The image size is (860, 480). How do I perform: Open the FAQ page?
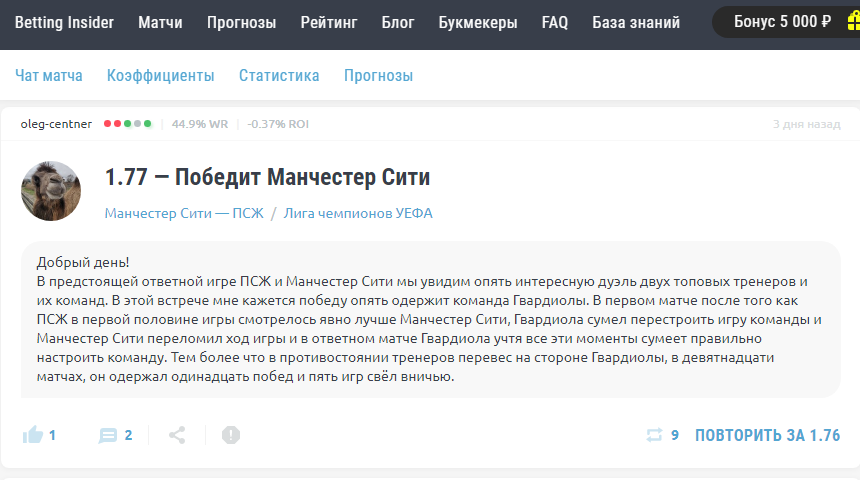click(555, 22)
